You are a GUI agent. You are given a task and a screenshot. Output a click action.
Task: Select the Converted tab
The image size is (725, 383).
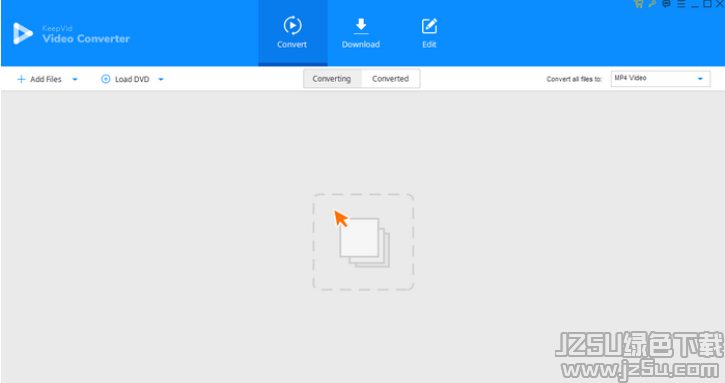point(391,79)
